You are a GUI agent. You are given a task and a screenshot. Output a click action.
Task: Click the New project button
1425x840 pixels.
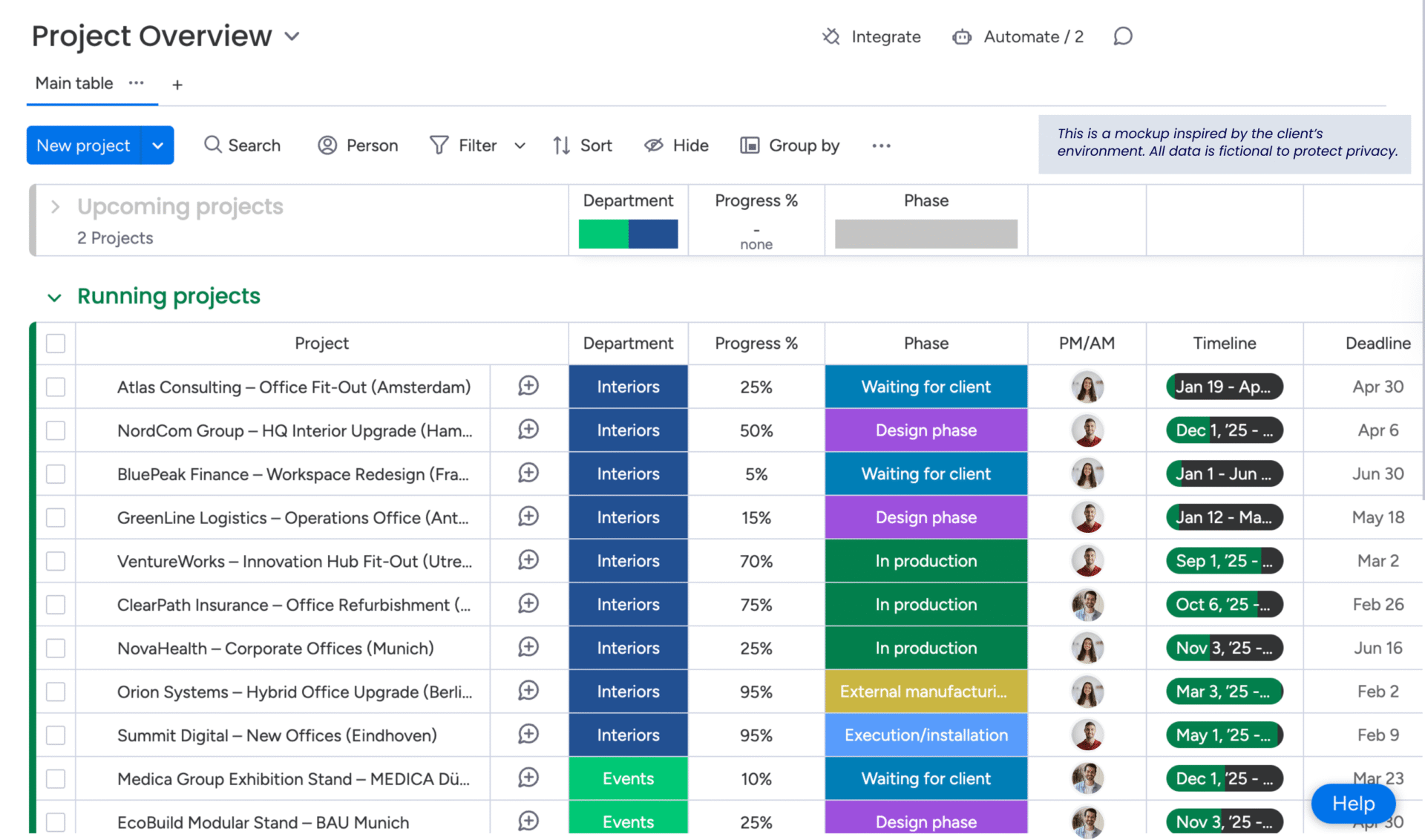83,145
